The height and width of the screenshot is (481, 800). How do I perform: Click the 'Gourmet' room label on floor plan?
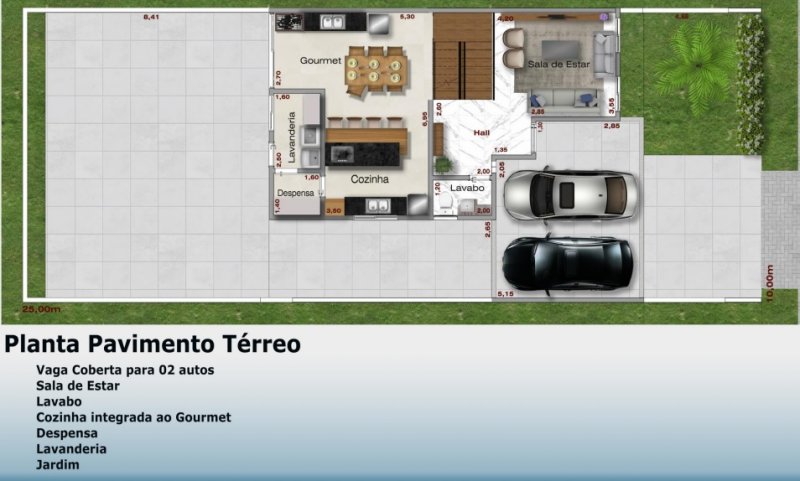[321, 61]
